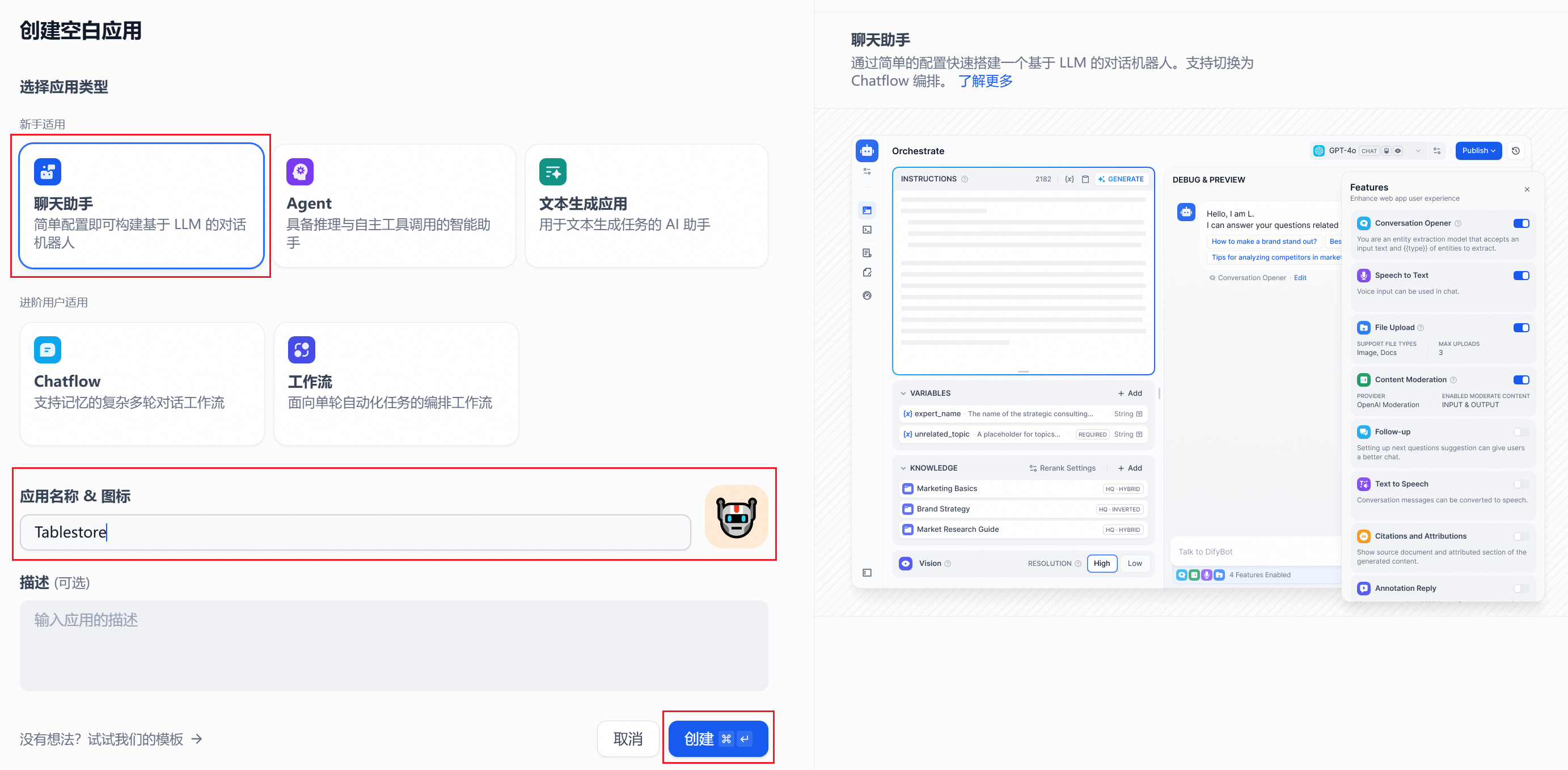Click the monitoring speedometer icon in sidebar

click(x=868, y=295)
